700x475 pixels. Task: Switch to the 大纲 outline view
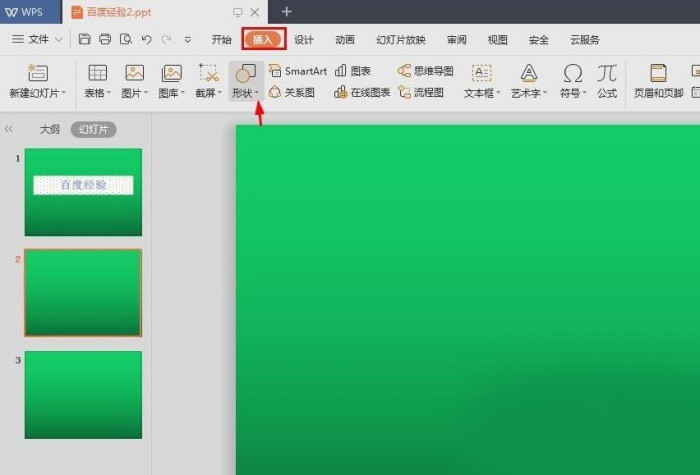(50, 129)
